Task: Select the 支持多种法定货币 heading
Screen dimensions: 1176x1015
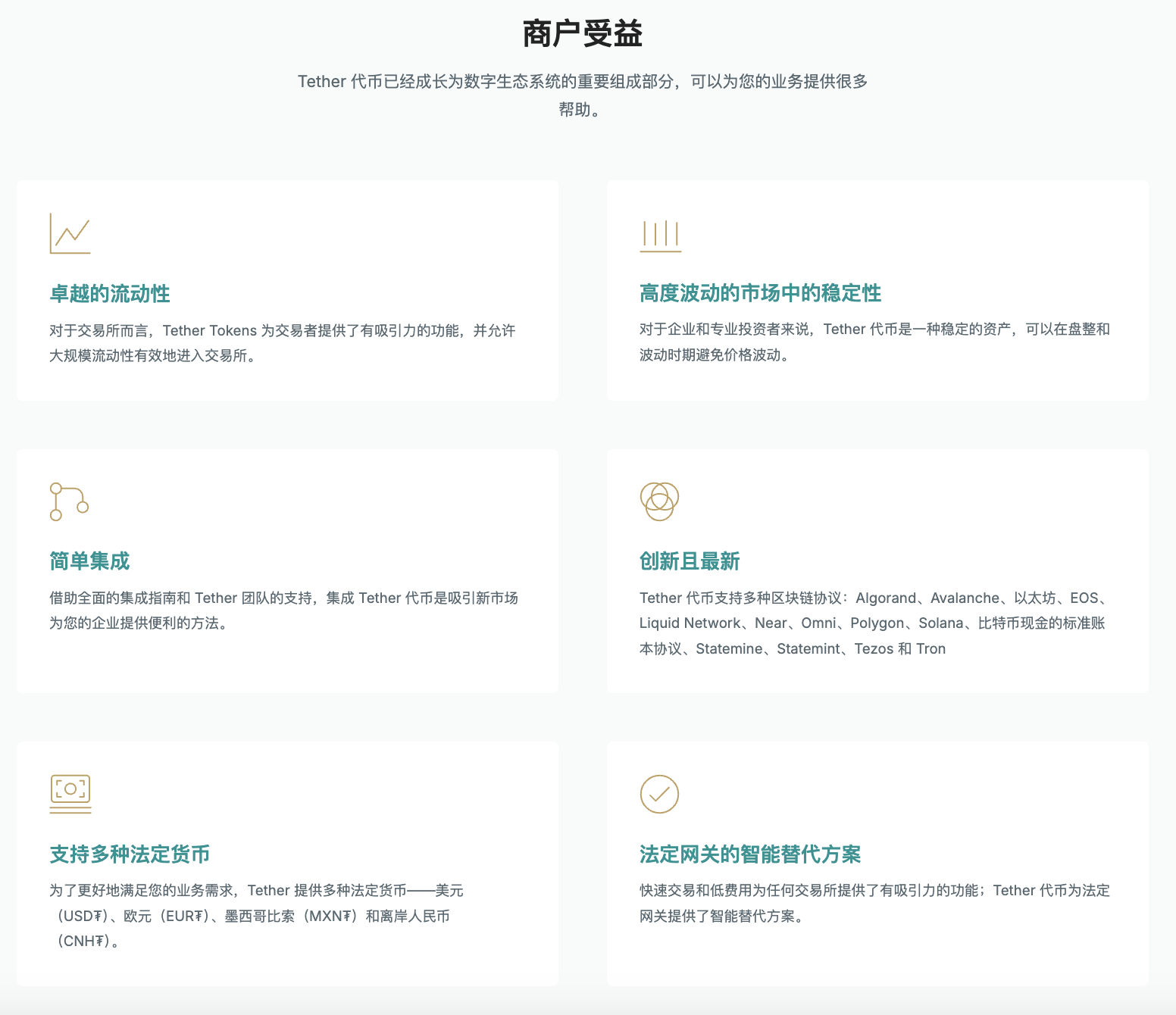Action: click(130, 854)
